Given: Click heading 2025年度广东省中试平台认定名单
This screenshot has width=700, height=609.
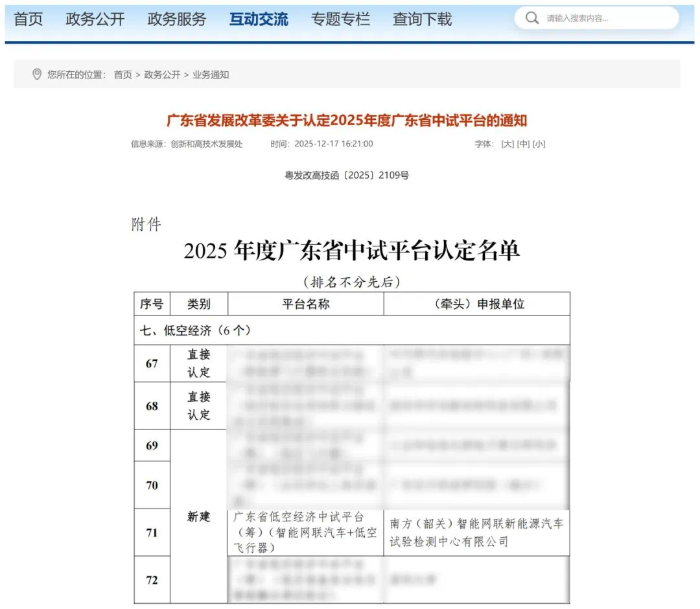Looking at the screenshot, I should pyautogui.click(x=352, y=250).
